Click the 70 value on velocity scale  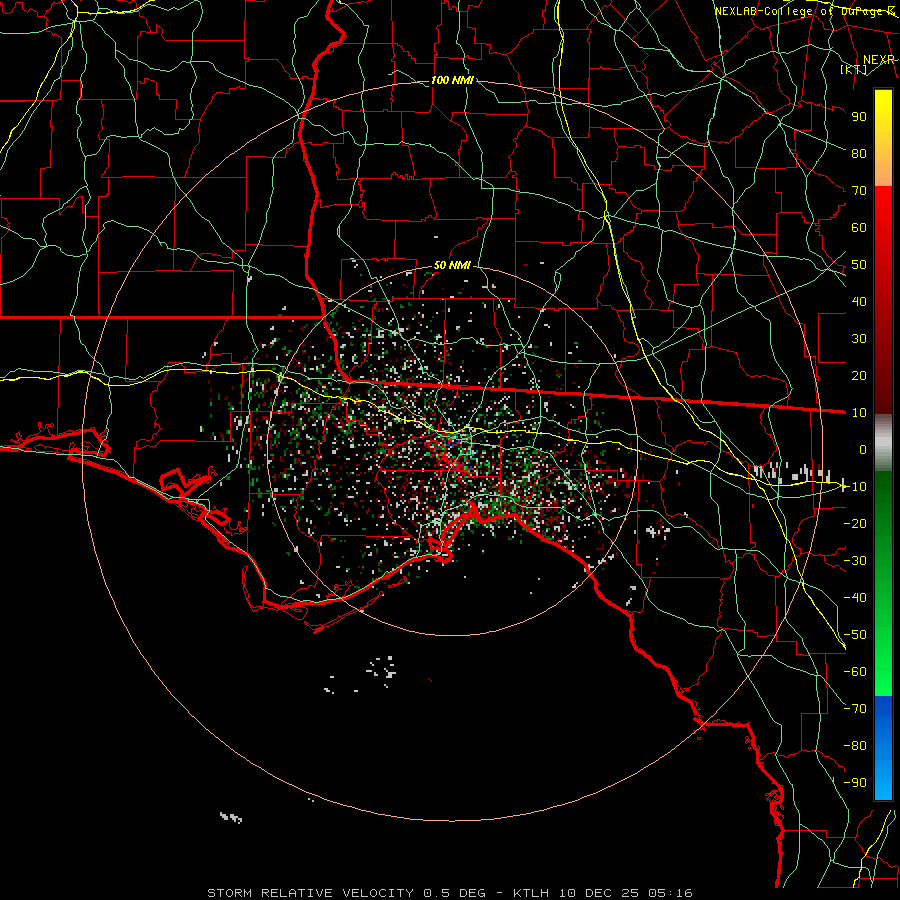[x=859, y=191]
